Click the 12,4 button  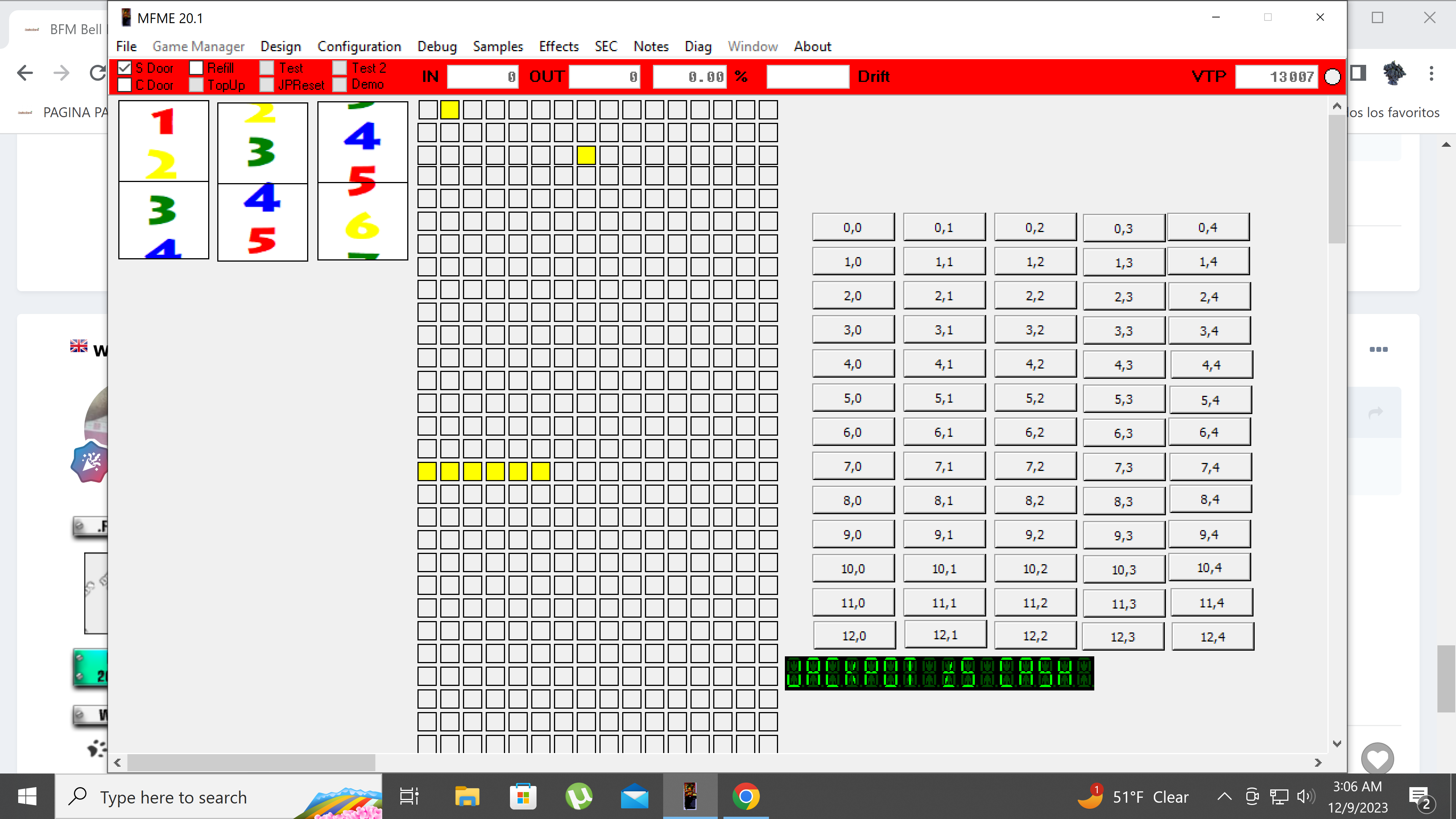[x=1213, y=637]
